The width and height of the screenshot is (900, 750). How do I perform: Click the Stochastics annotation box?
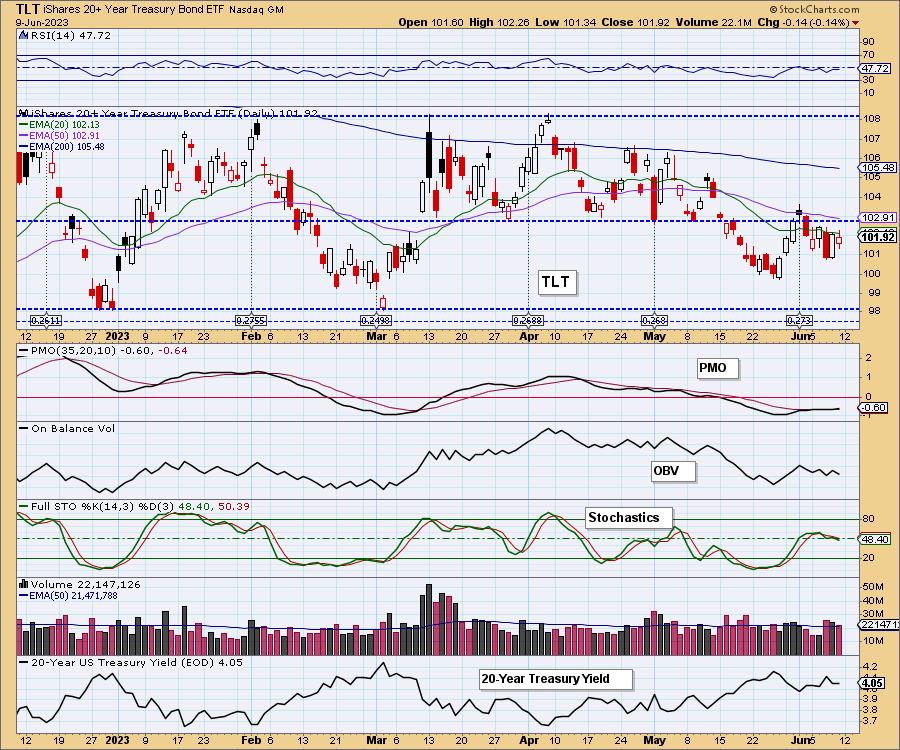point(628,518)
